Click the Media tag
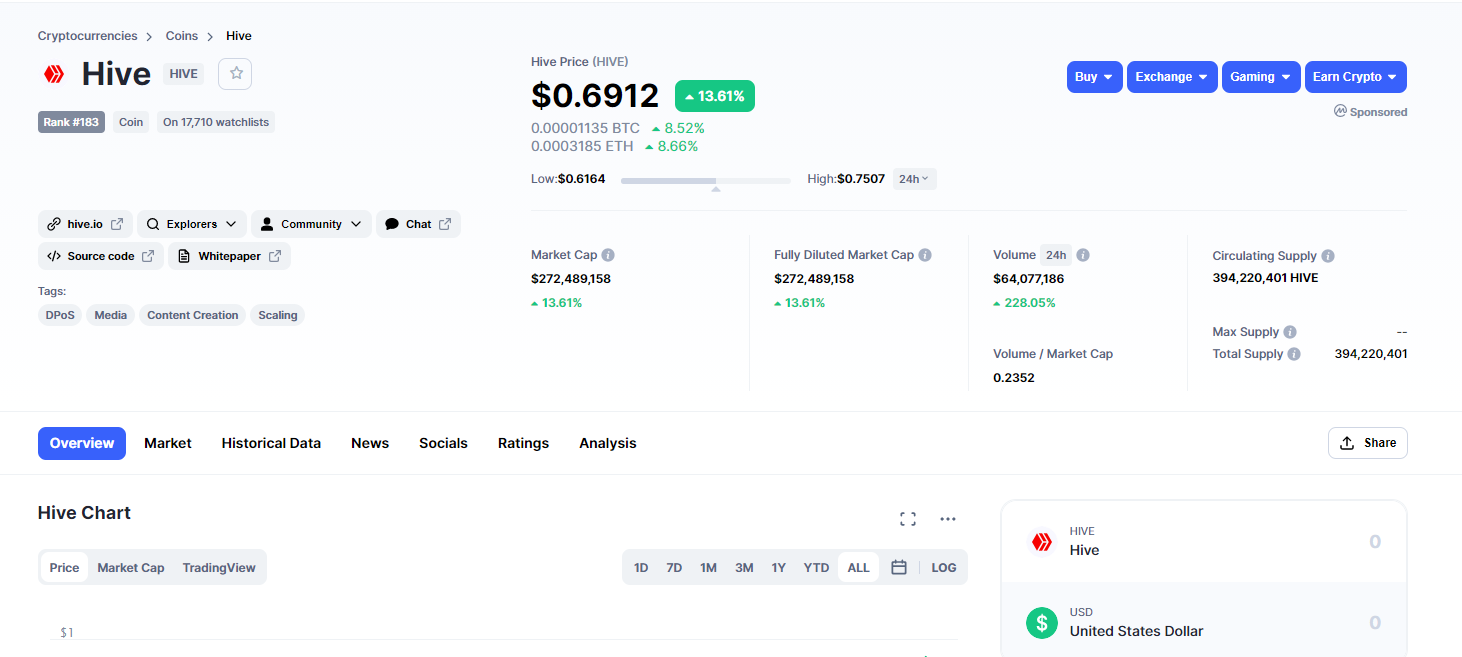This screenshot has height=657, width=1462. [x=111, y=315]
